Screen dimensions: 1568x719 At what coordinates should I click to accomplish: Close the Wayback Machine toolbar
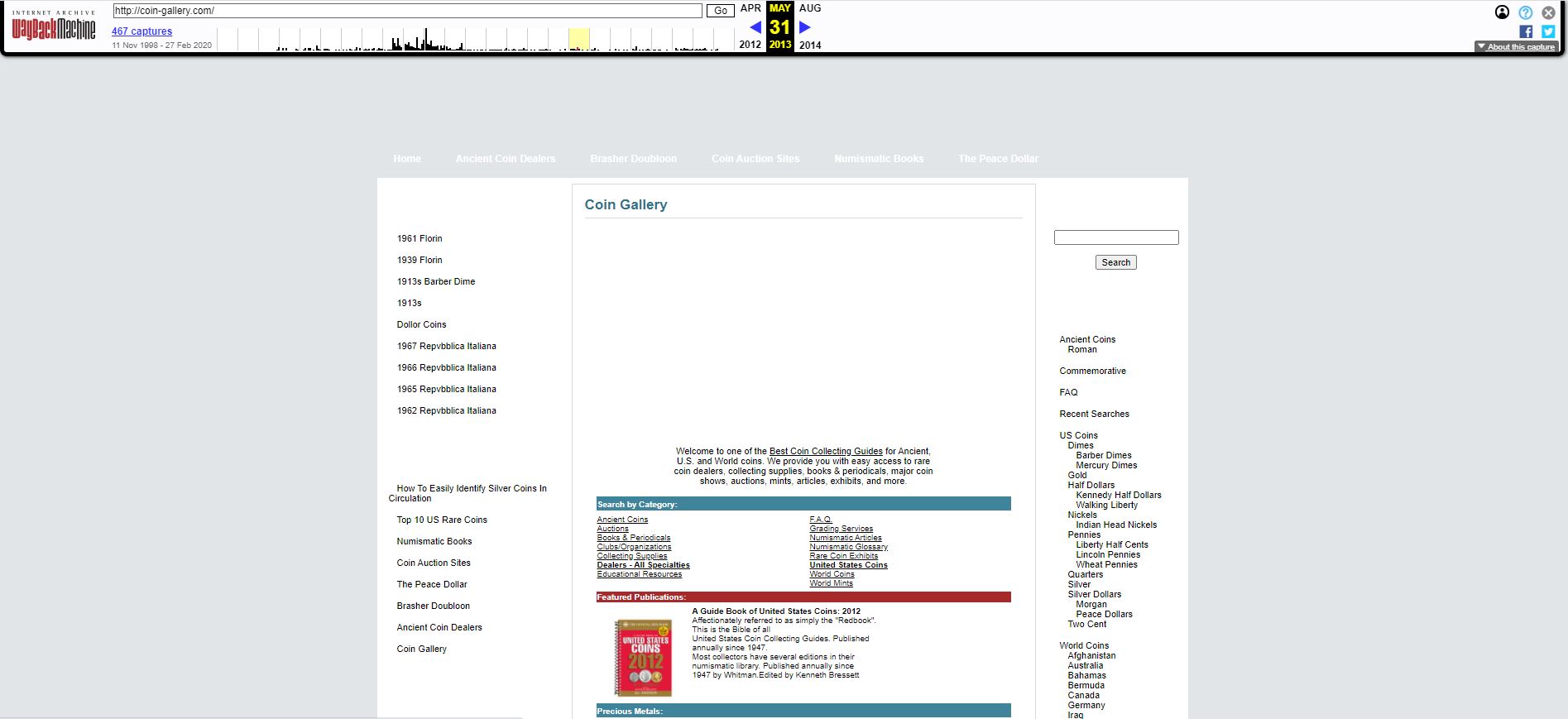[1548, 12]
